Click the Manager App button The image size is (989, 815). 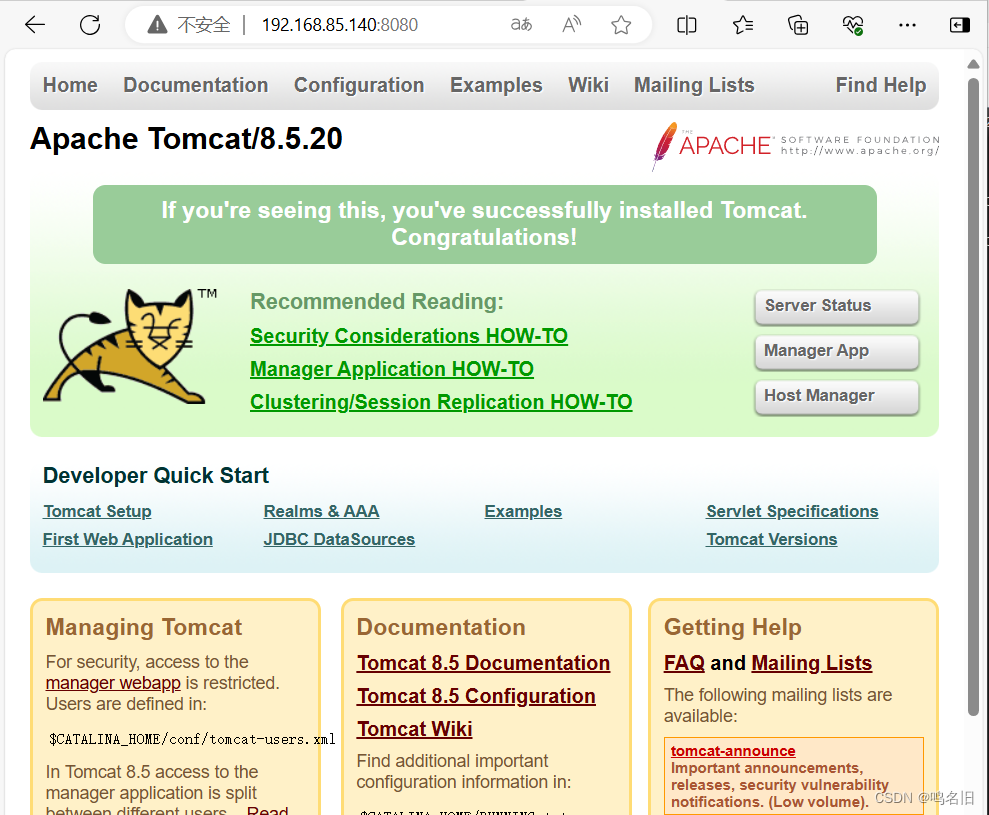pos(836,351)
